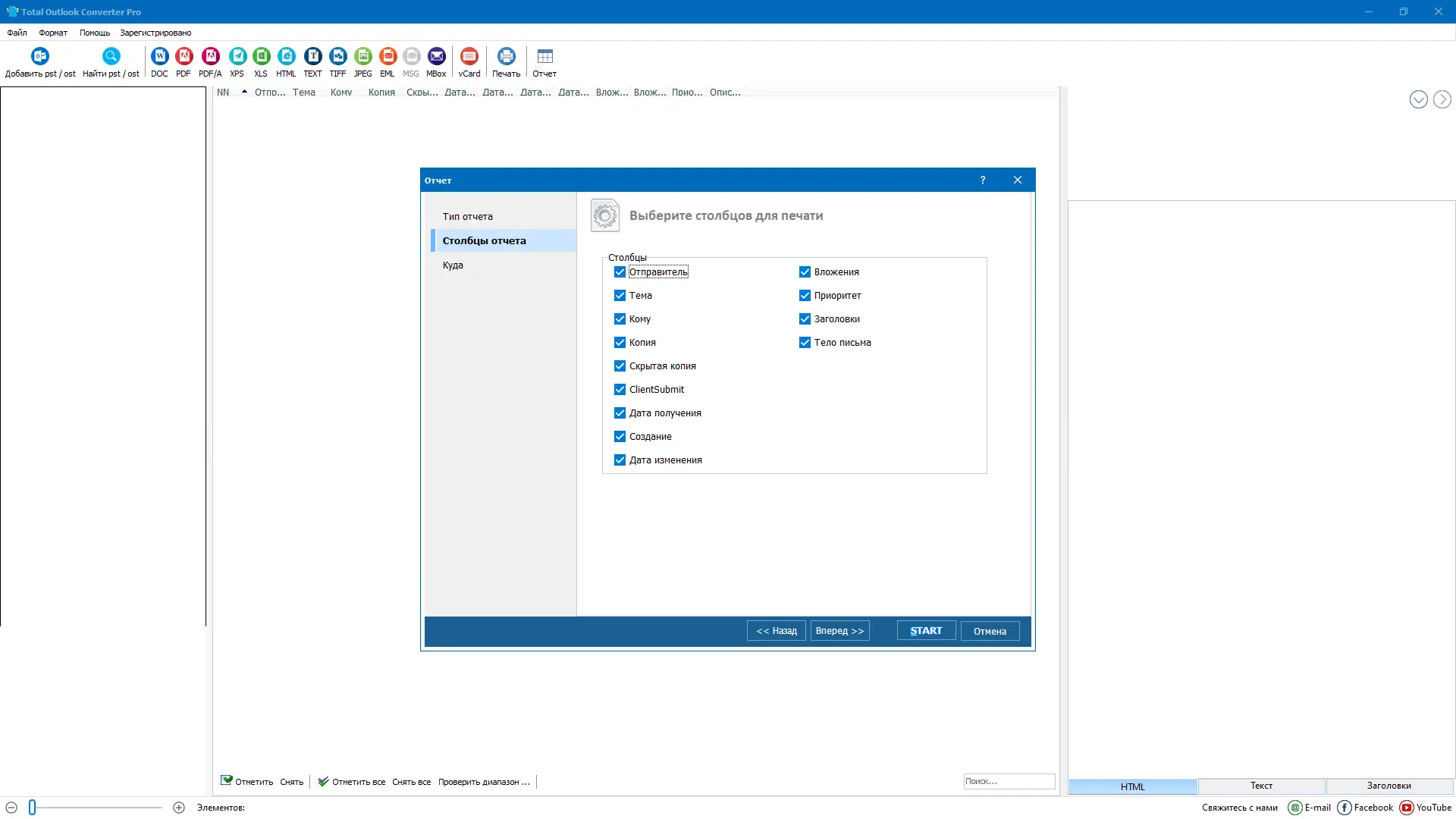
Task: Choose the TIFF export icon
Action: (337, 56)
